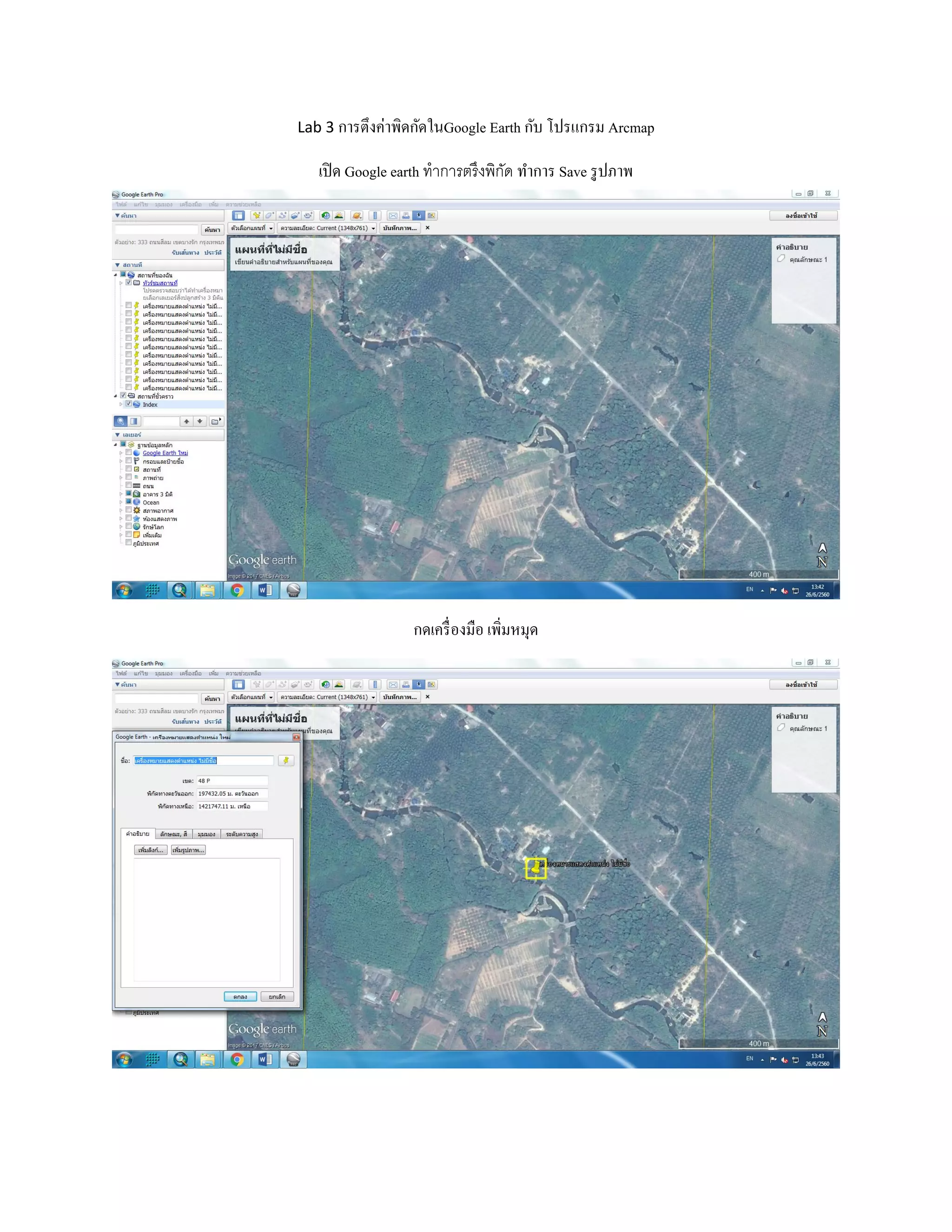The width and height of the screenshot is (952, 1232).
Task: Click the sunlight icon in upper toolbar
Action: (x=338, y=216)
